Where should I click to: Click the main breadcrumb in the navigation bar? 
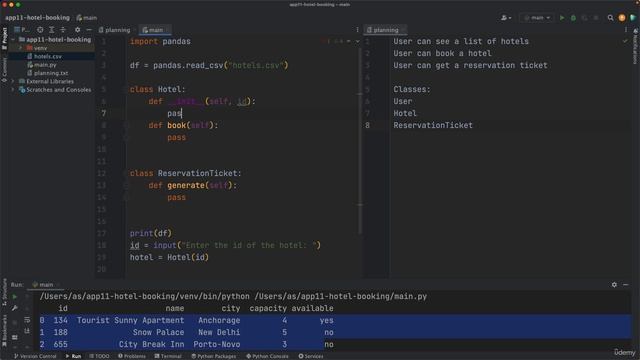[x=87, y=18]
